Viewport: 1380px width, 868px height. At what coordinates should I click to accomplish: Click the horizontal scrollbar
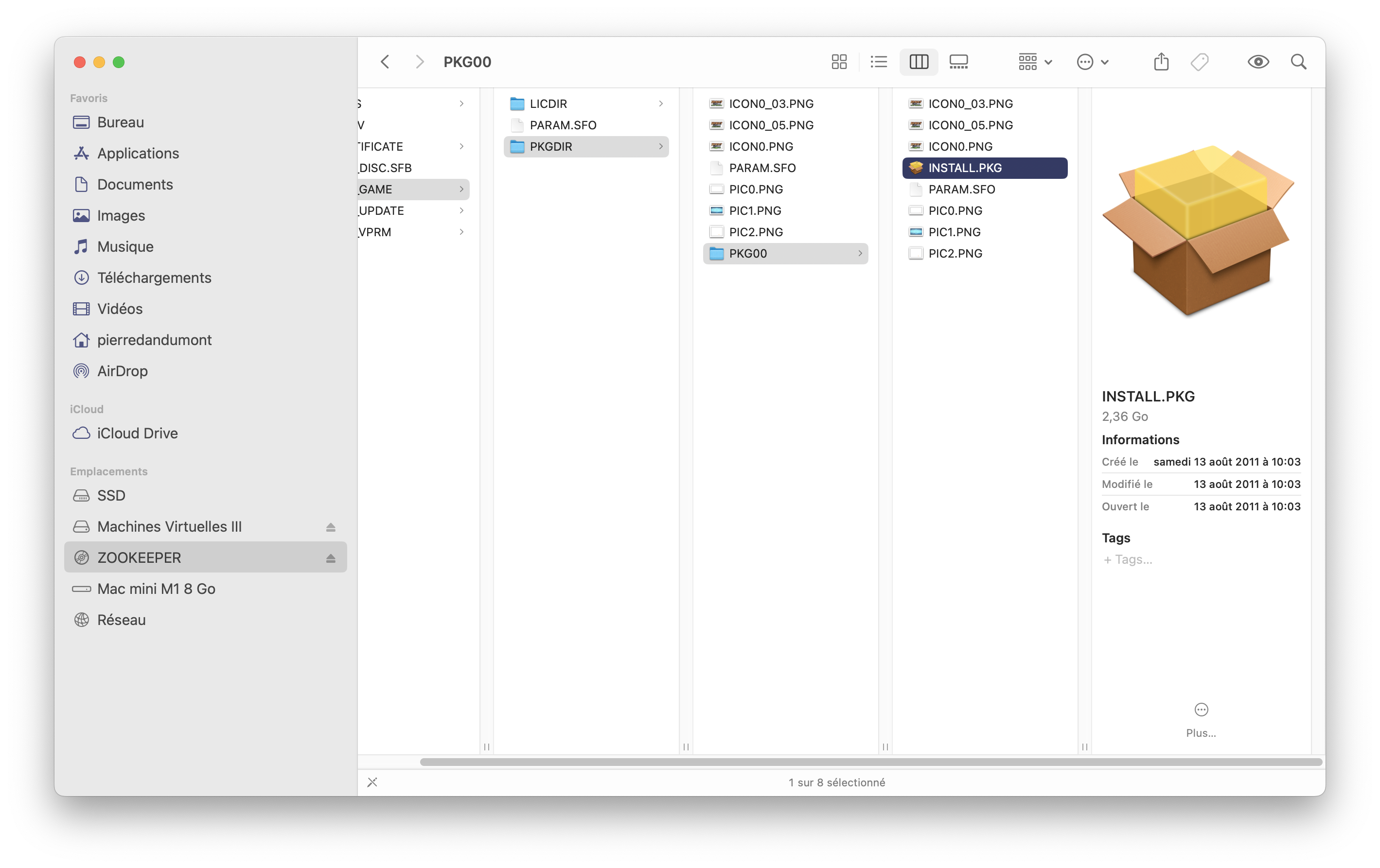pyautogui.click(x=871, y=762)
